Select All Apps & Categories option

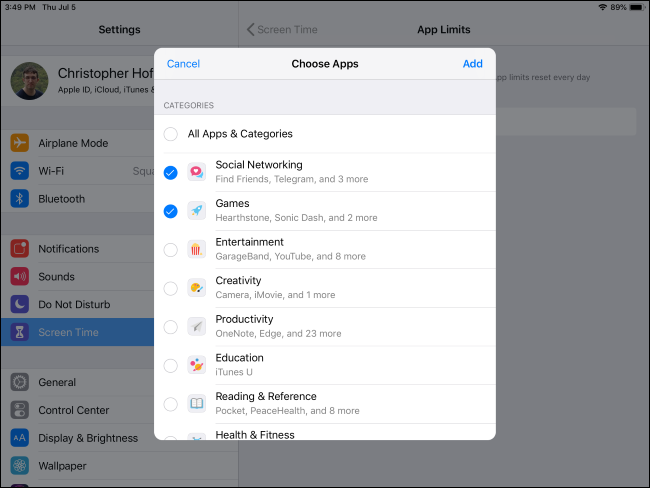(x=170, y=134)
